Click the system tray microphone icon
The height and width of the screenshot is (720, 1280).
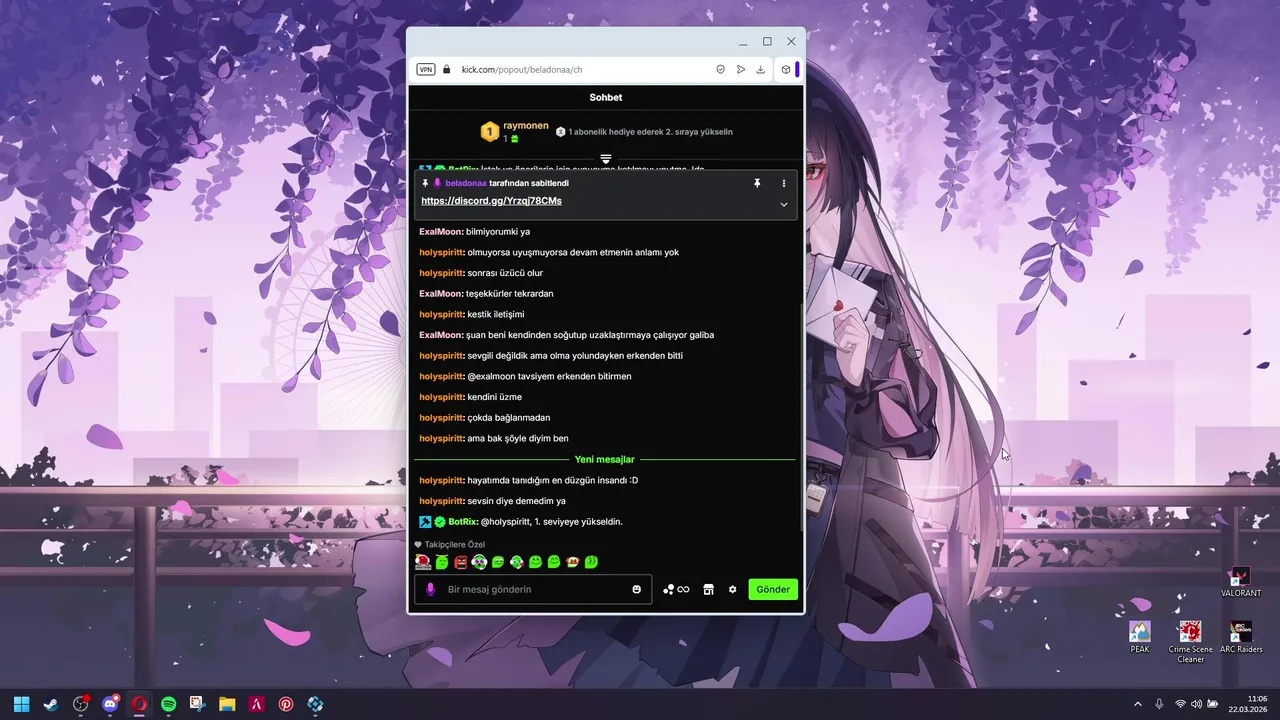coord(1159,704)
